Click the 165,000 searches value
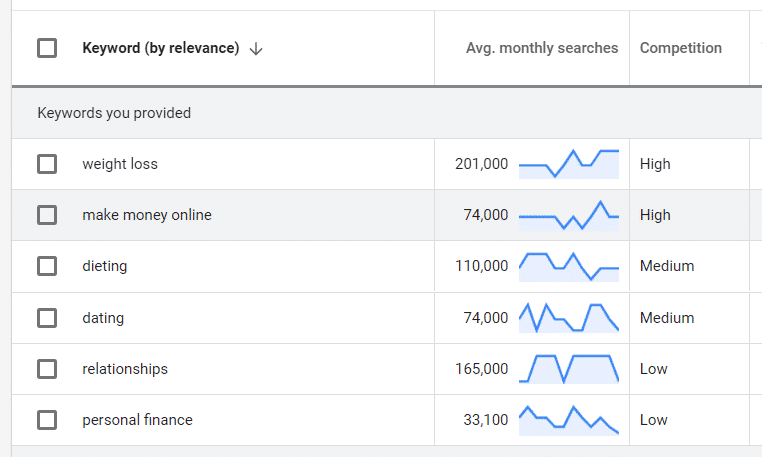 click(481, 369)
